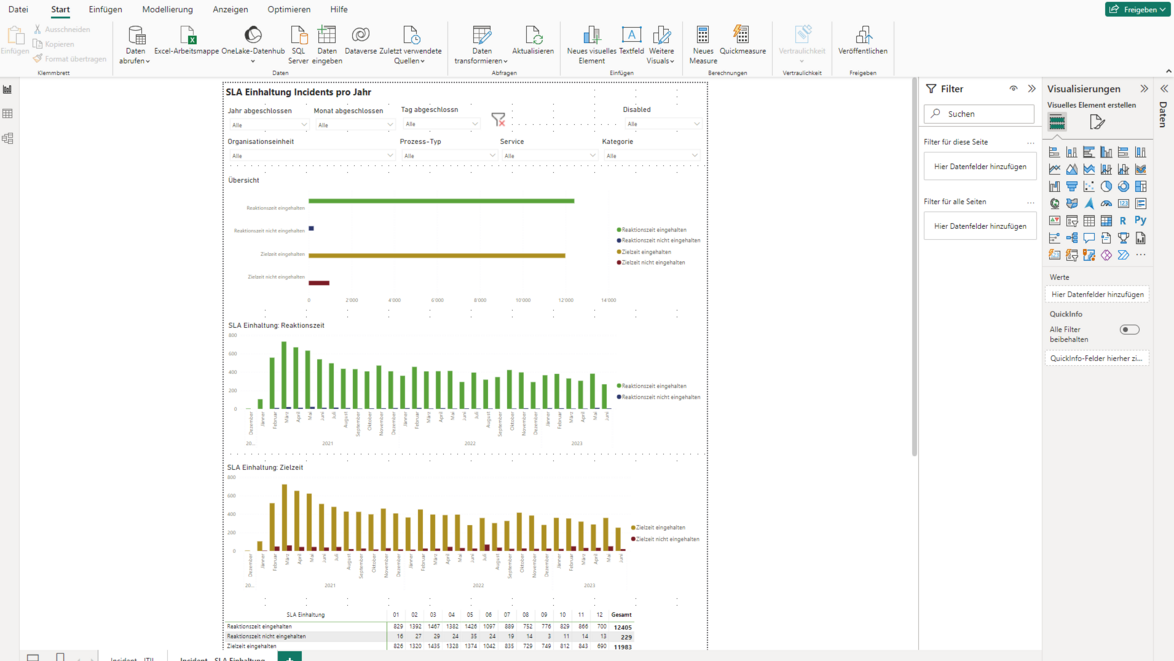
Task: Toggle 'Alle Filter beibehalten' switch
Action: [1129, 329]
